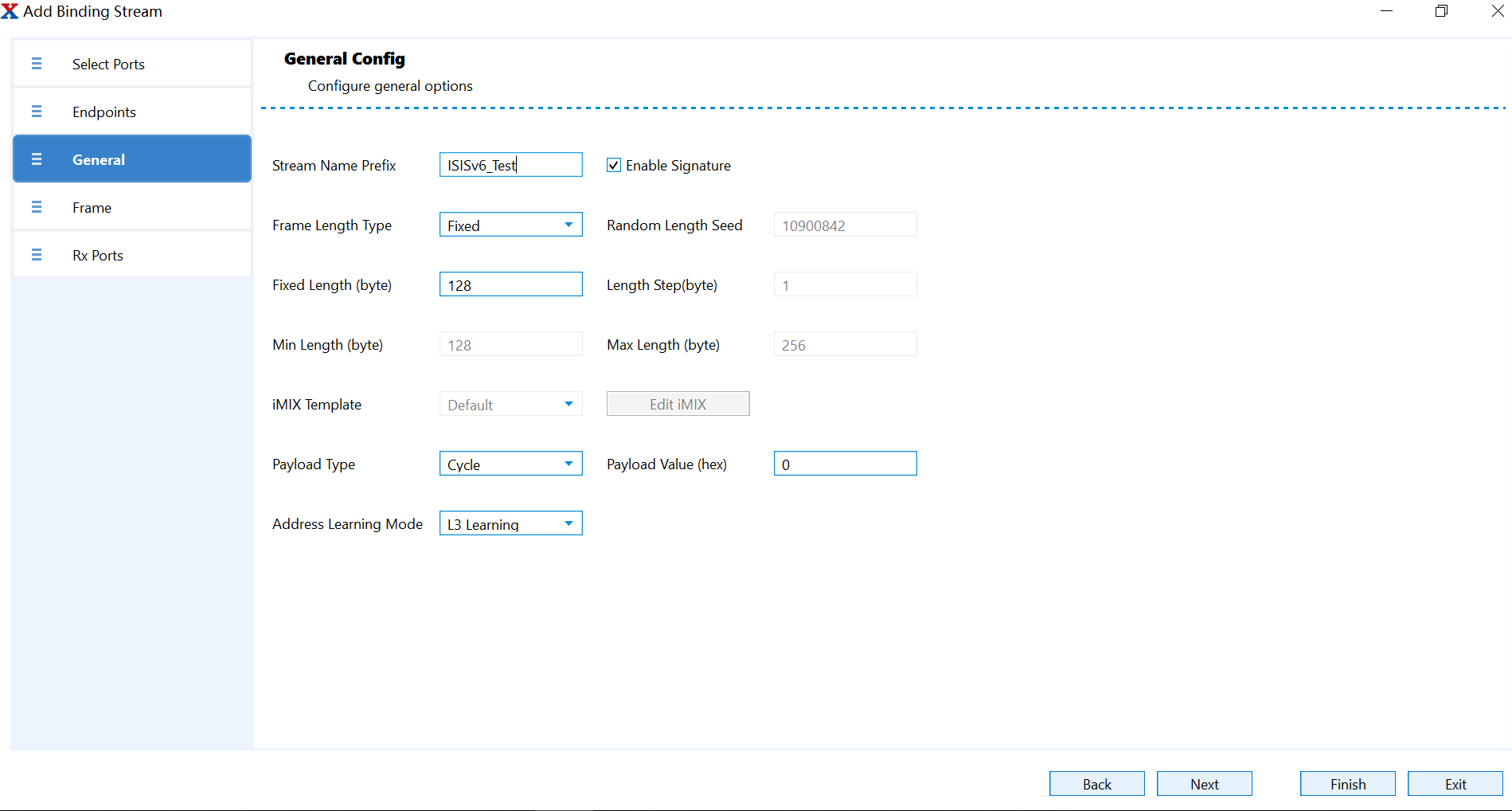Toggle the Enable Signature checkbox

pos(614,165)
